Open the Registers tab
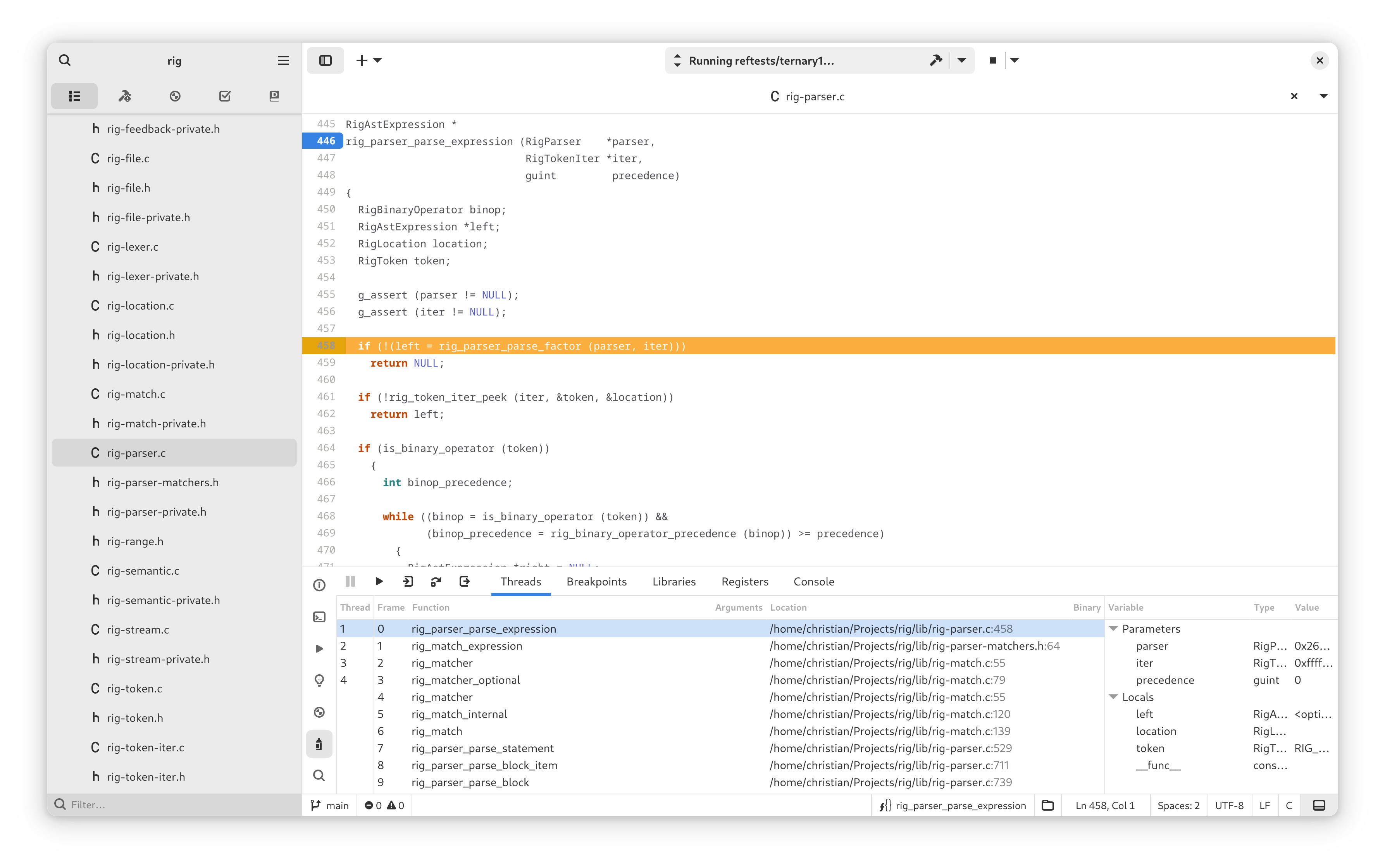 point(744,582)
